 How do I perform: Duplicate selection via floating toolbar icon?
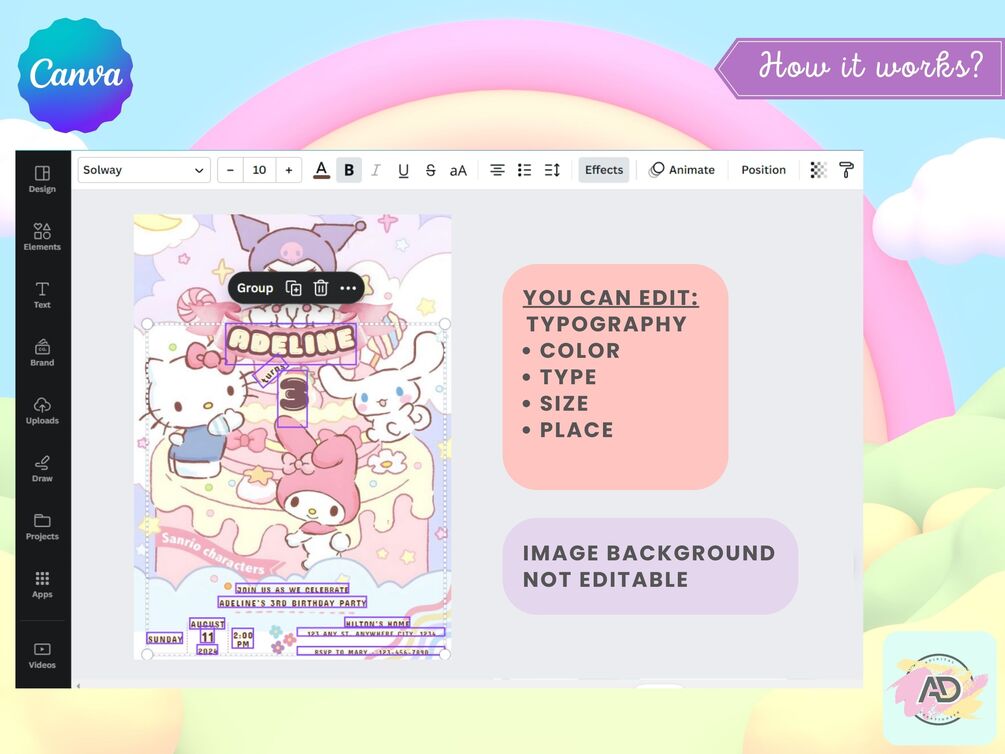point(294,288)
